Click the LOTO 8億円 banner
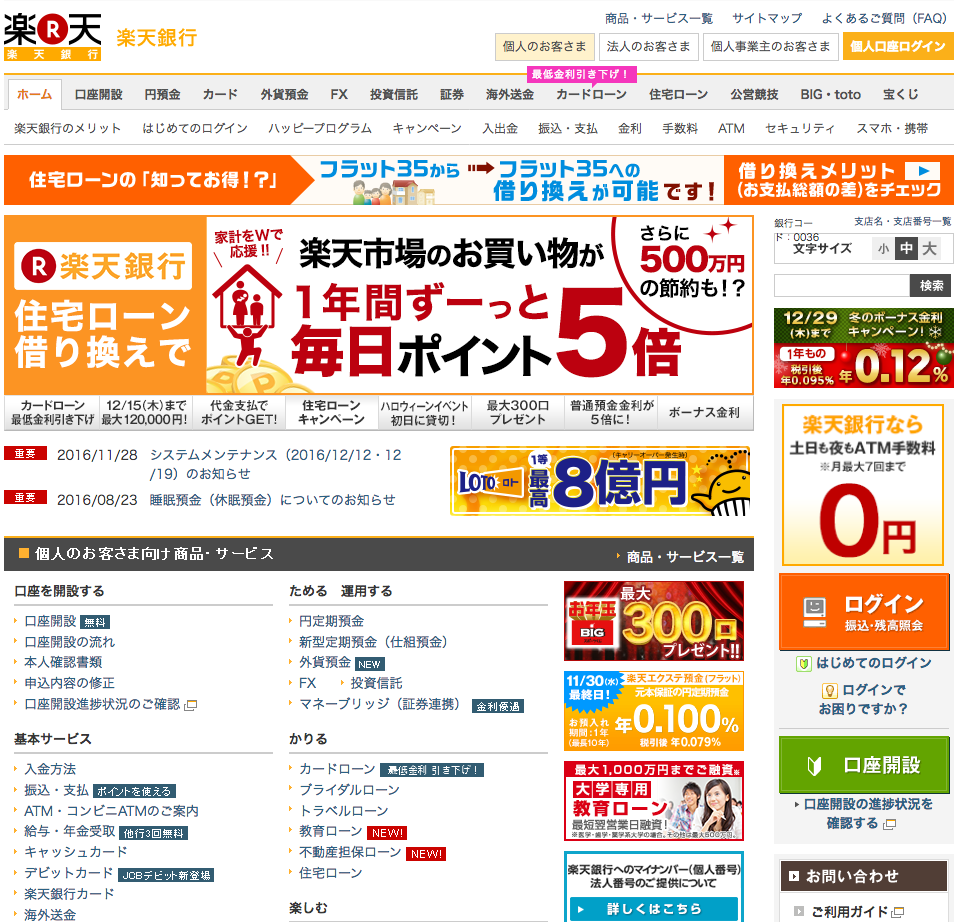 600,481
